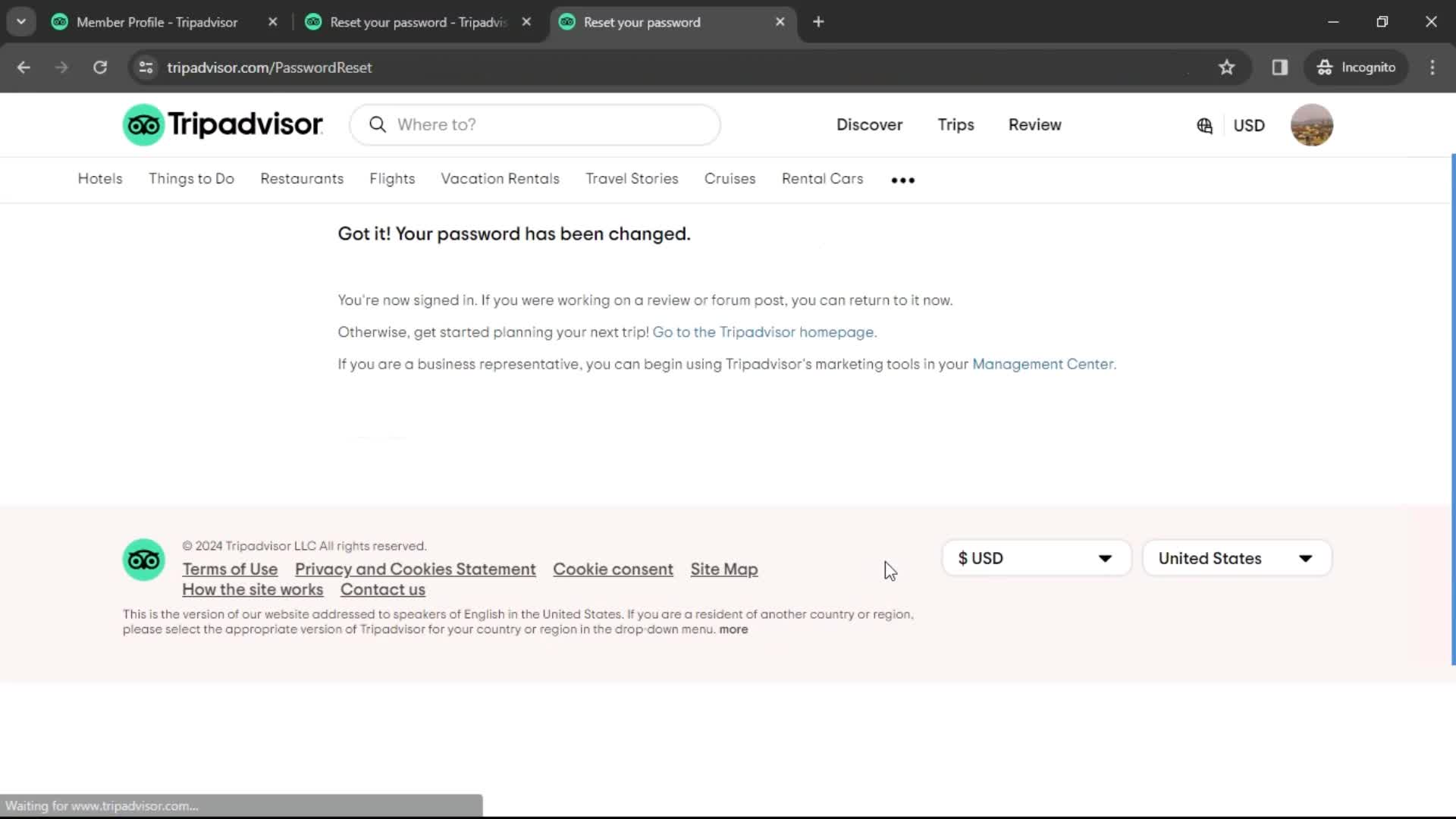Click the browser extensions sidebar icon
This screenshot has width=1456, height=819.
coord(1280,67)
